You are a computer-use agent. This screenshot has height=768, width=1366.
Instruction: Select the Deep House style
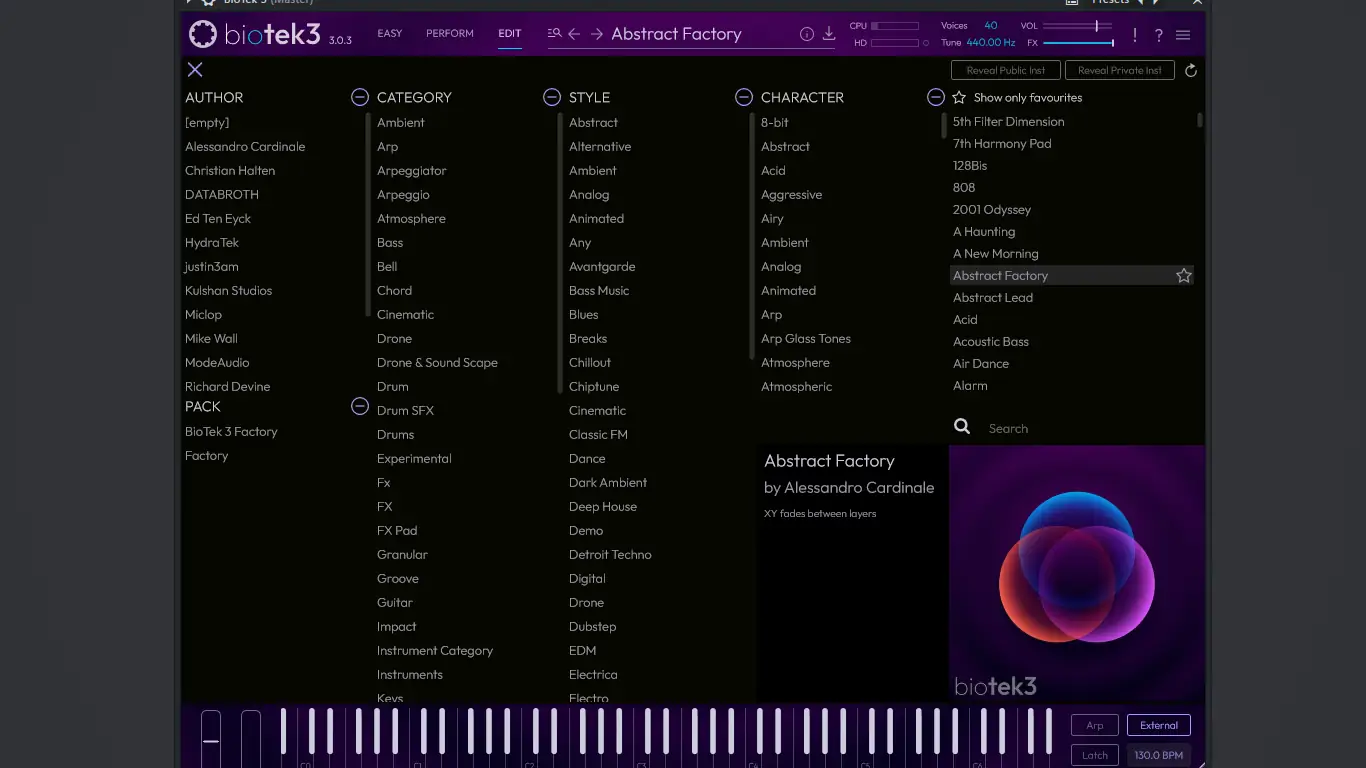(603, 506)
